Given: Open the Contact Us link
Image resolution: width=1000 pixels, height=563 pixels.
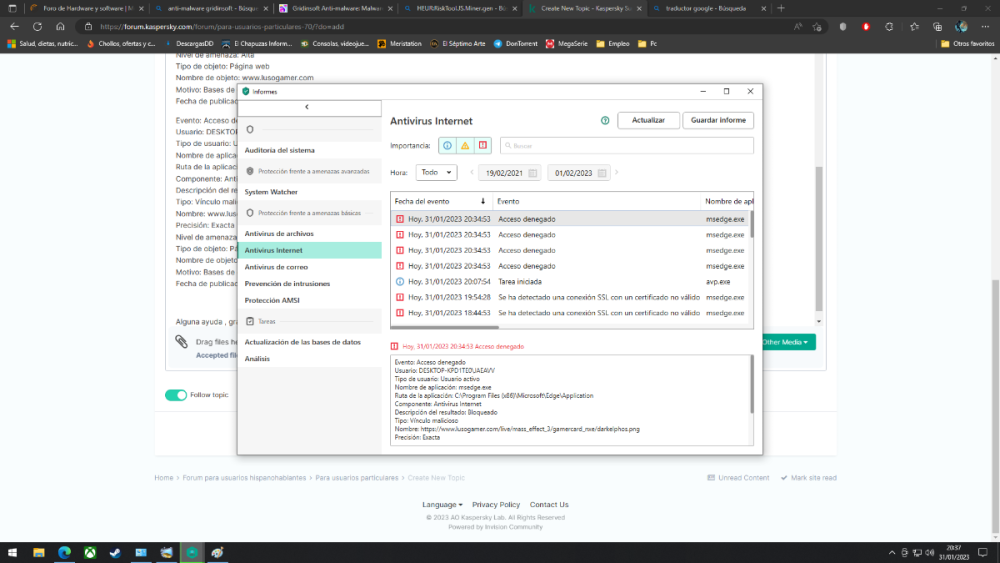Looking at the screenshot, I should [x=548, y=504].
